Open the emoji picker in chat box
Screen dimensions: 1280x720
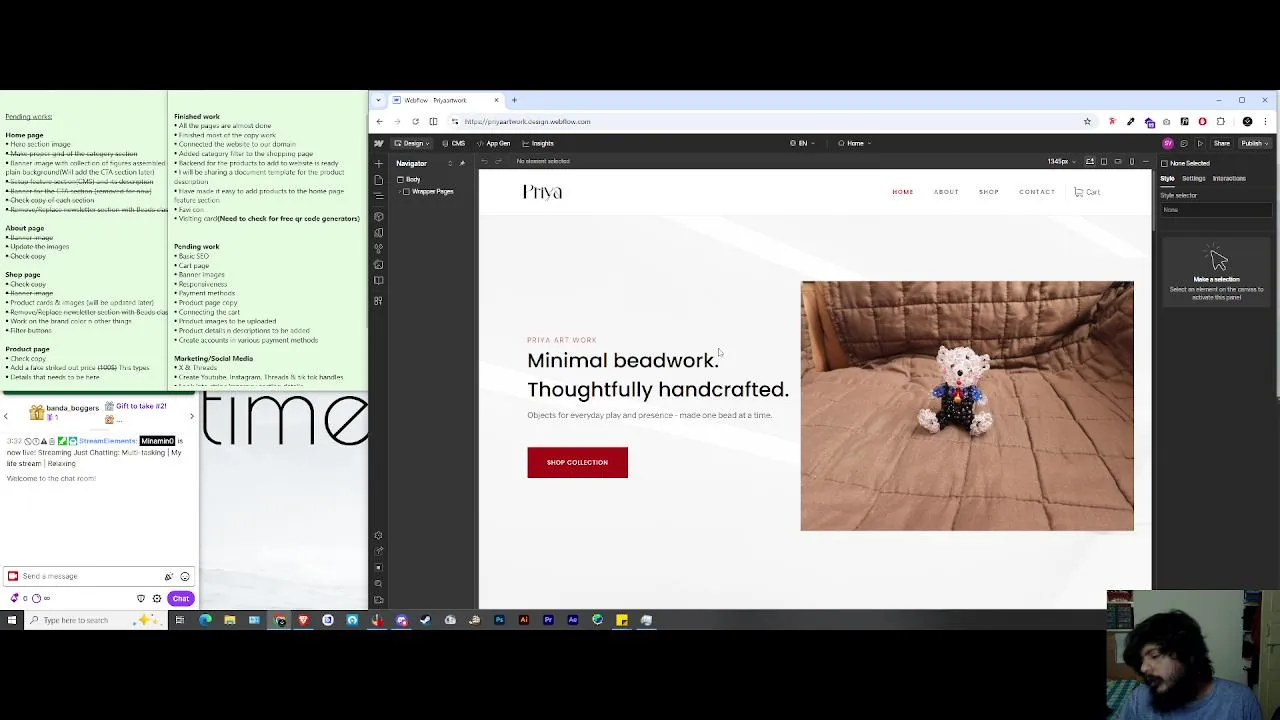pos(185,576)
